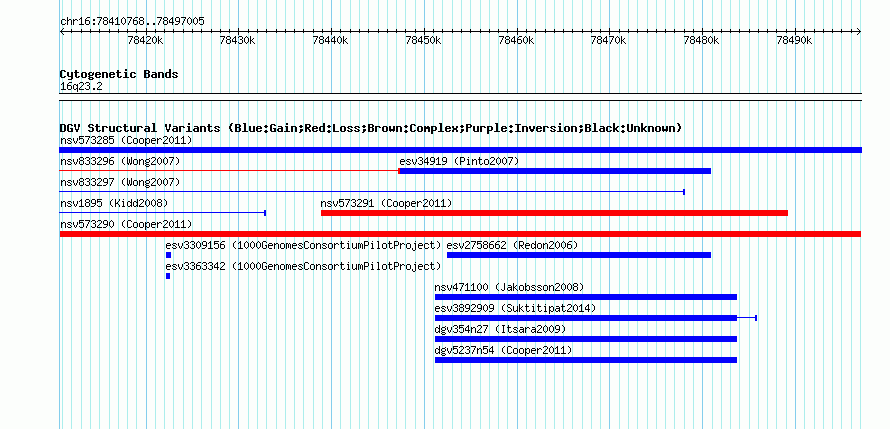This screenshot has width=890, height=429.
Task: Select the nsv573291 red loss bar
Action: tap(554, 213)
